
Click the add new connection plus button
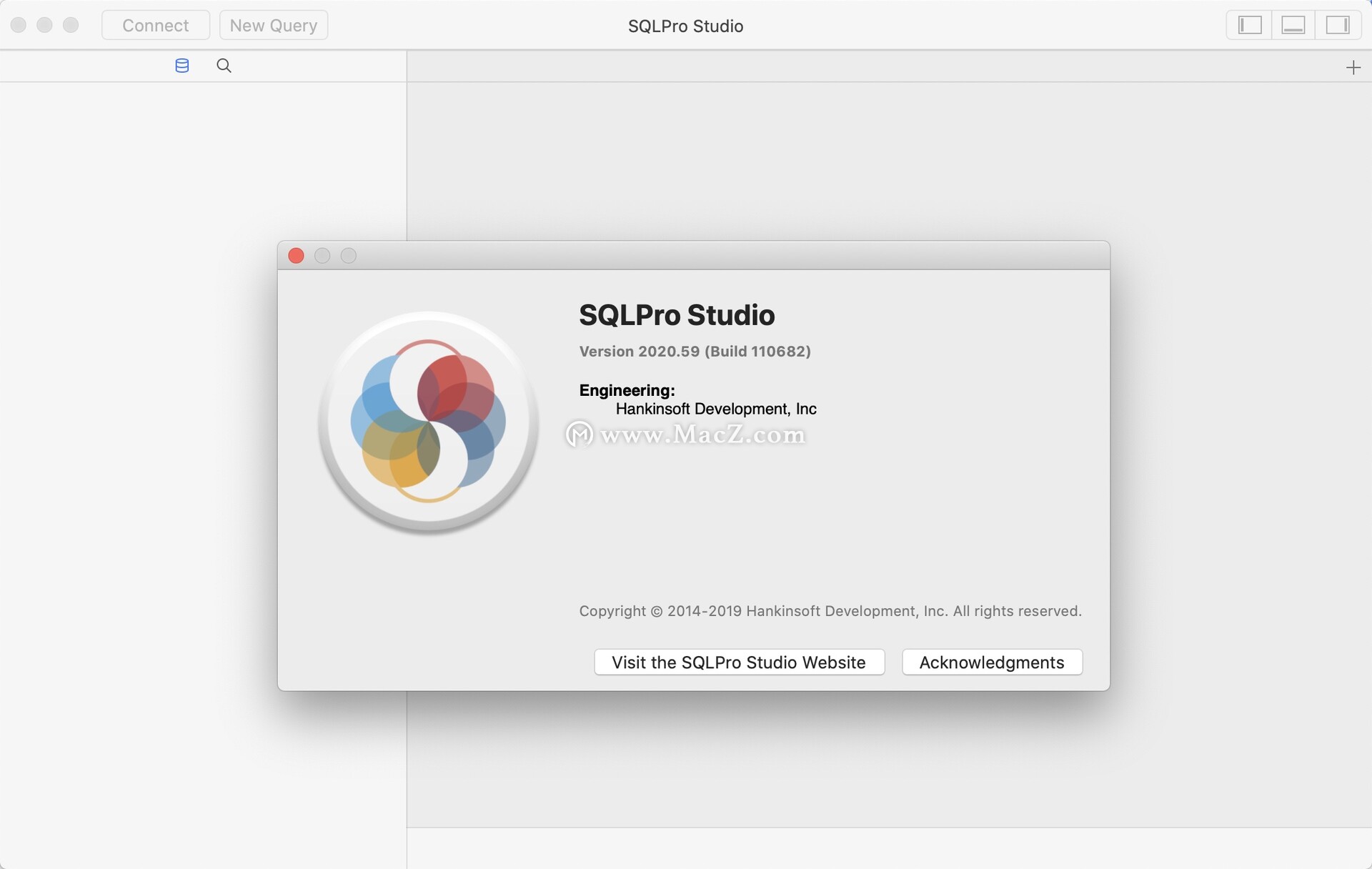(x=1353, y=67)
